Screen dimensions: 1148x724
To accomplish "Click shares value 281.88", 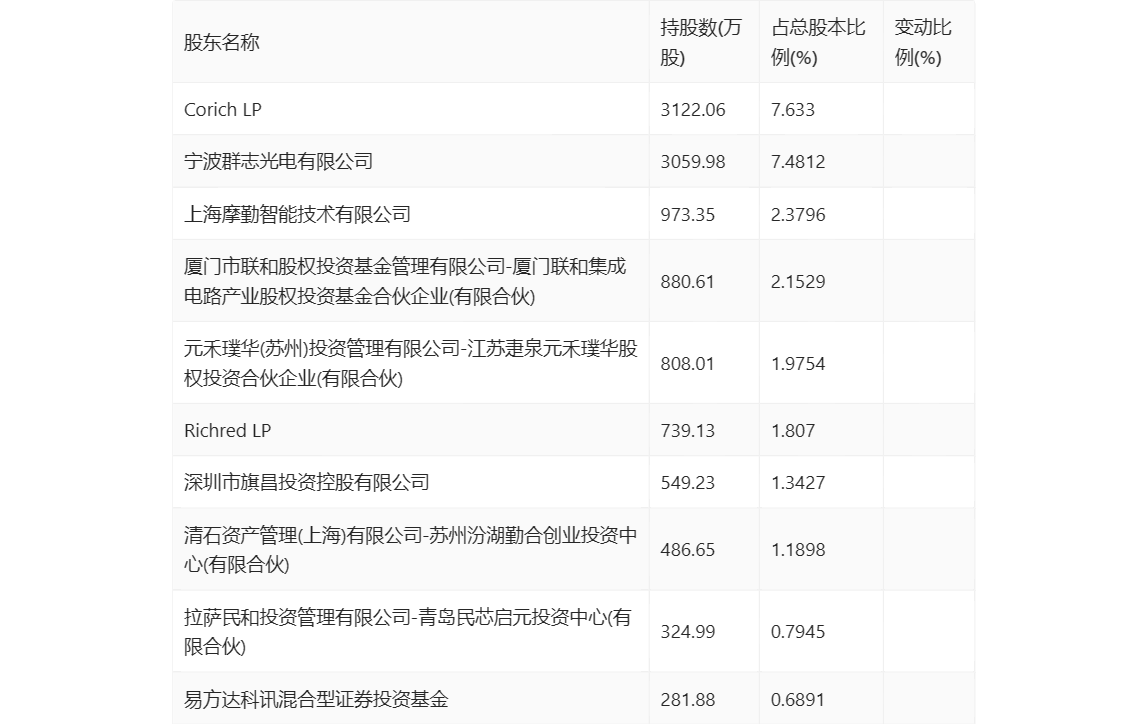I will tap(687, 700).
